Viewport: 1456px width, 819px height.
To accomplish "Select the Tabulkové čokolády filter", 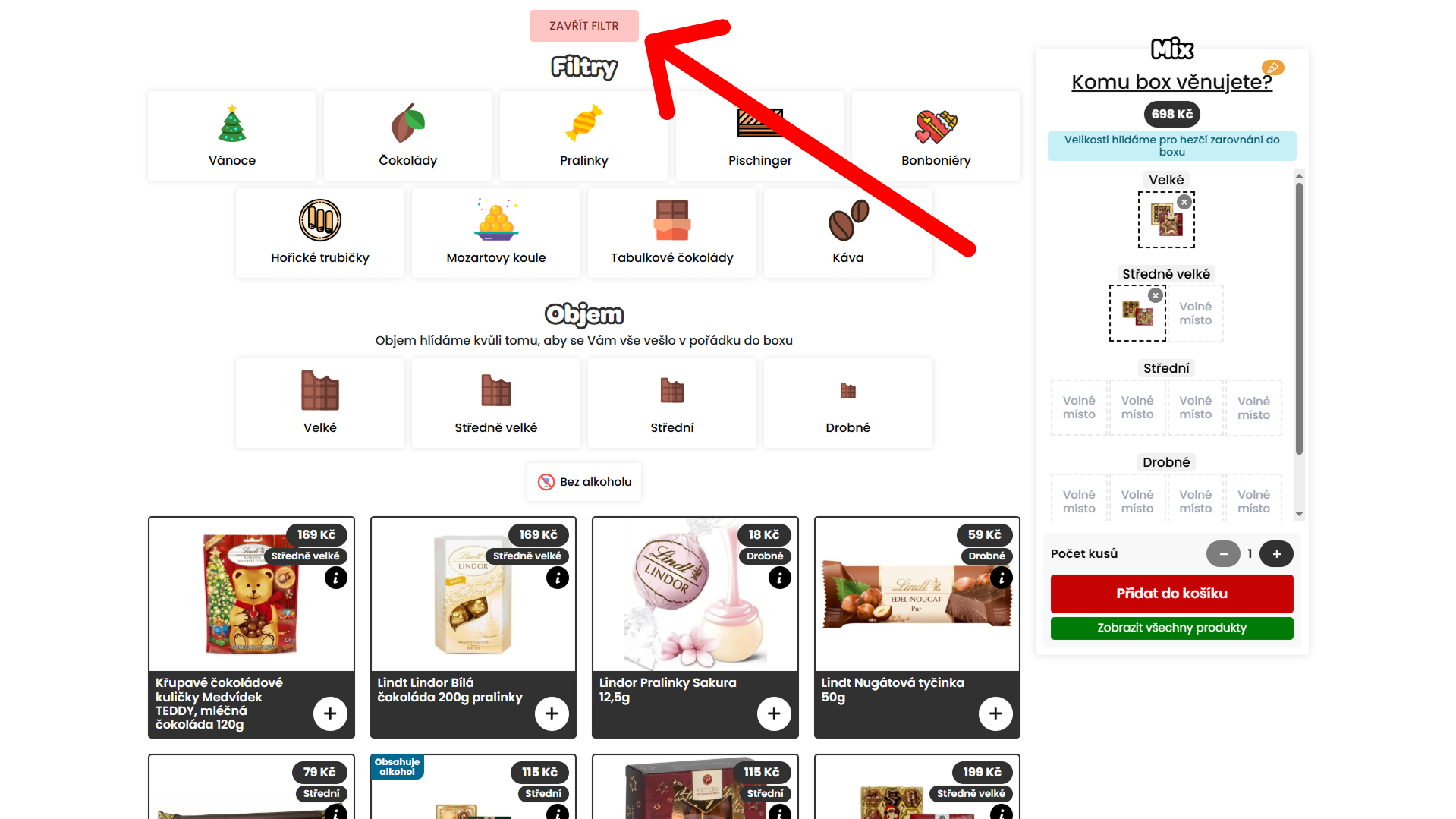I will (x=672, y=233).
